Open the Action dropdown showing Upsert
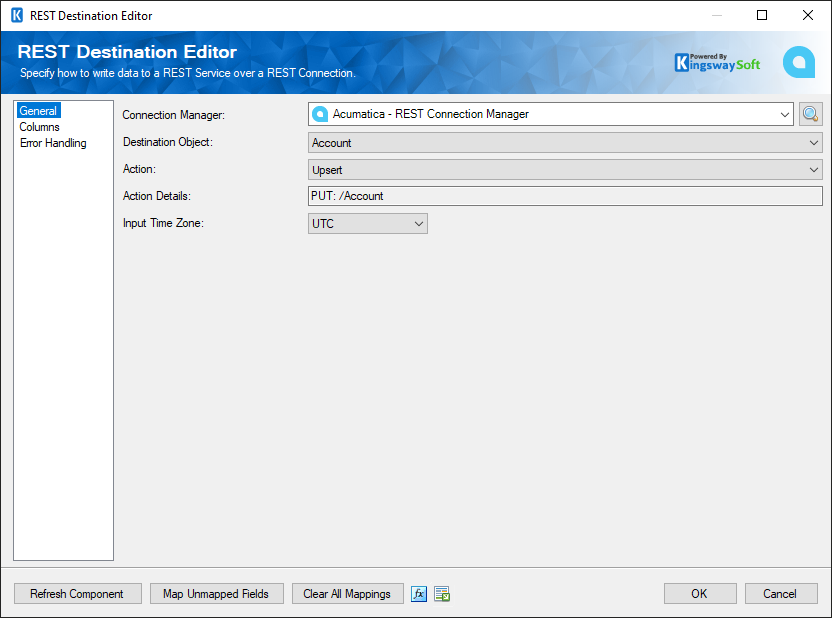832x618 pixels. click(565, 170)
